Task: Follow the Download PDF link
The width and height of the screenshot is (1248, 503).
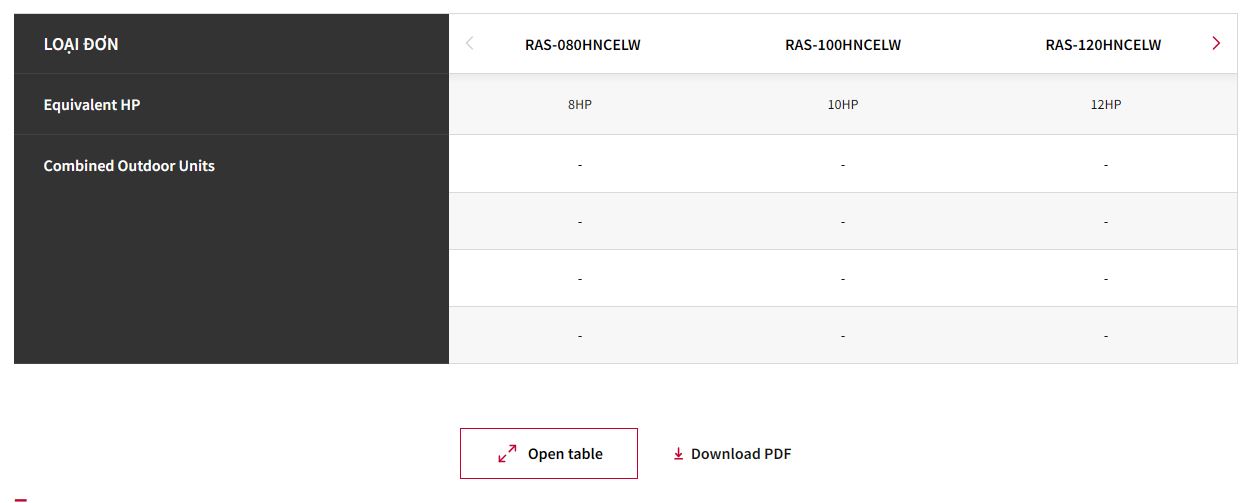Action: tap(740, 454)
